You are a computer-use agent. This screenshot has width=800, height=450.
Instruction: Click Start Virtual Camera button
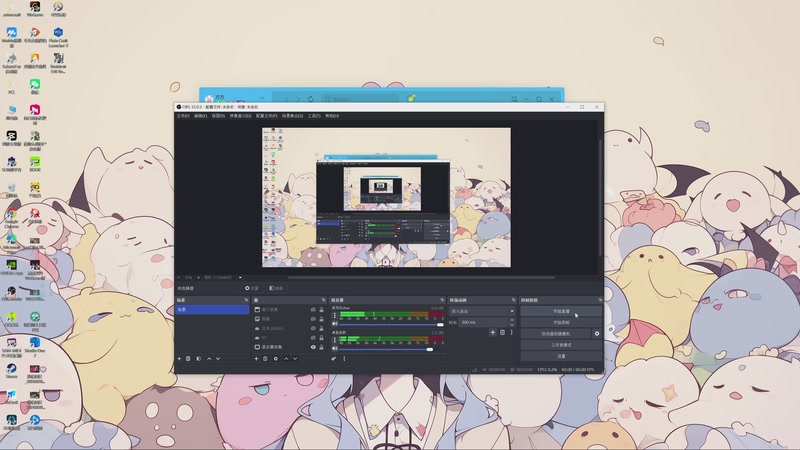point(556,334)
